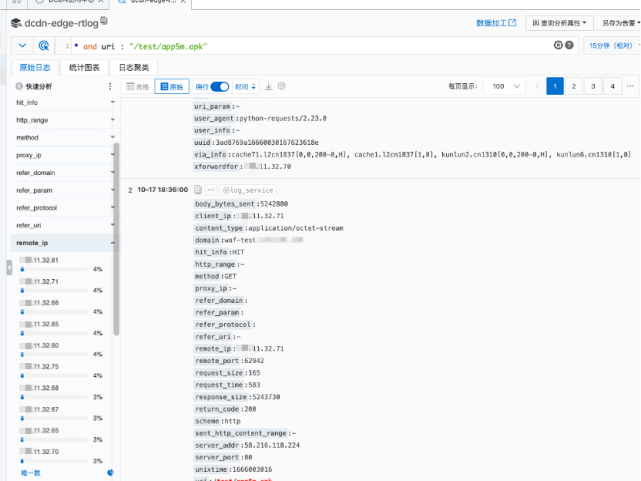The width and height of the screenshot is (641, 481).
Task: Collapse the remote_ip field
Action: click(x=111, y=243)
